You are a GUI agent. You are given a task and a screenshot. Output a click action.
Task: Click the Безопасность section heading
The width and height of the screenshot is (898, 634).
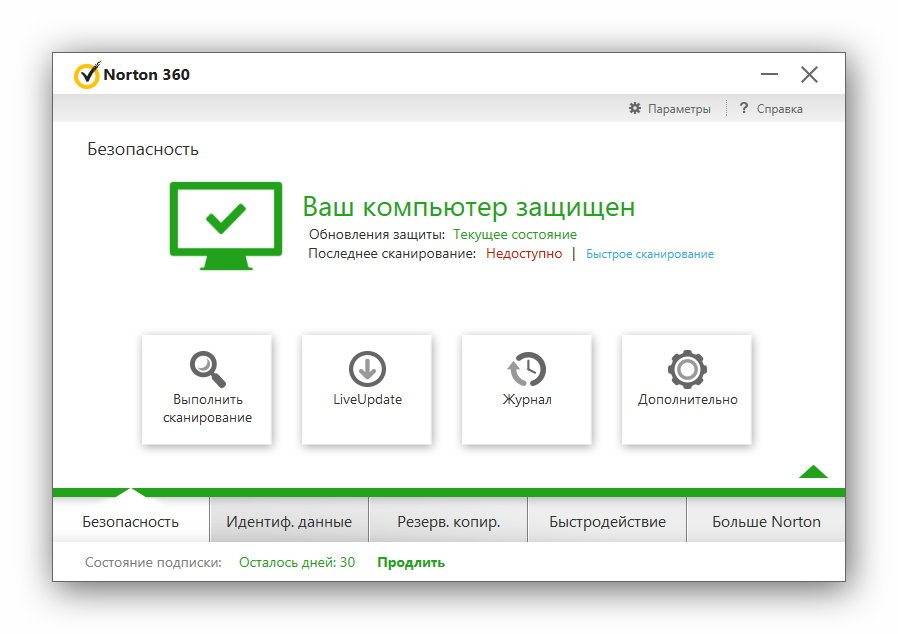143,149
